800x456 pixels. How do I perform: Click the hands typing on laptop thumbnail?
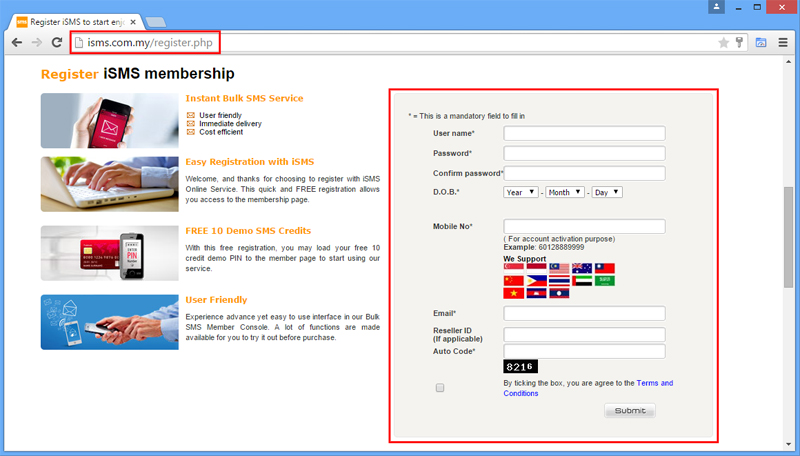110,184
